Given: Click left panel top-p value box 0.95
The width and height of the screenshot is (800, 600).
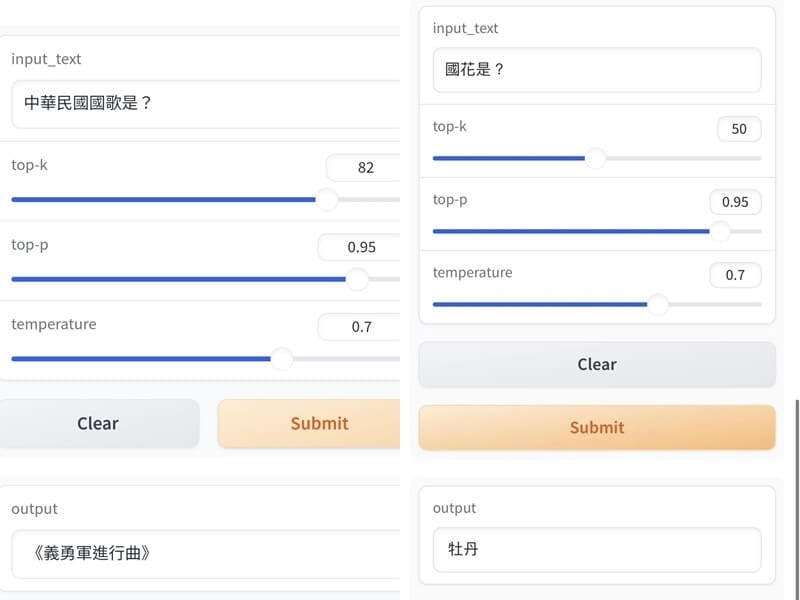Looking at the screenshot, I should click(x=359, y=247).
